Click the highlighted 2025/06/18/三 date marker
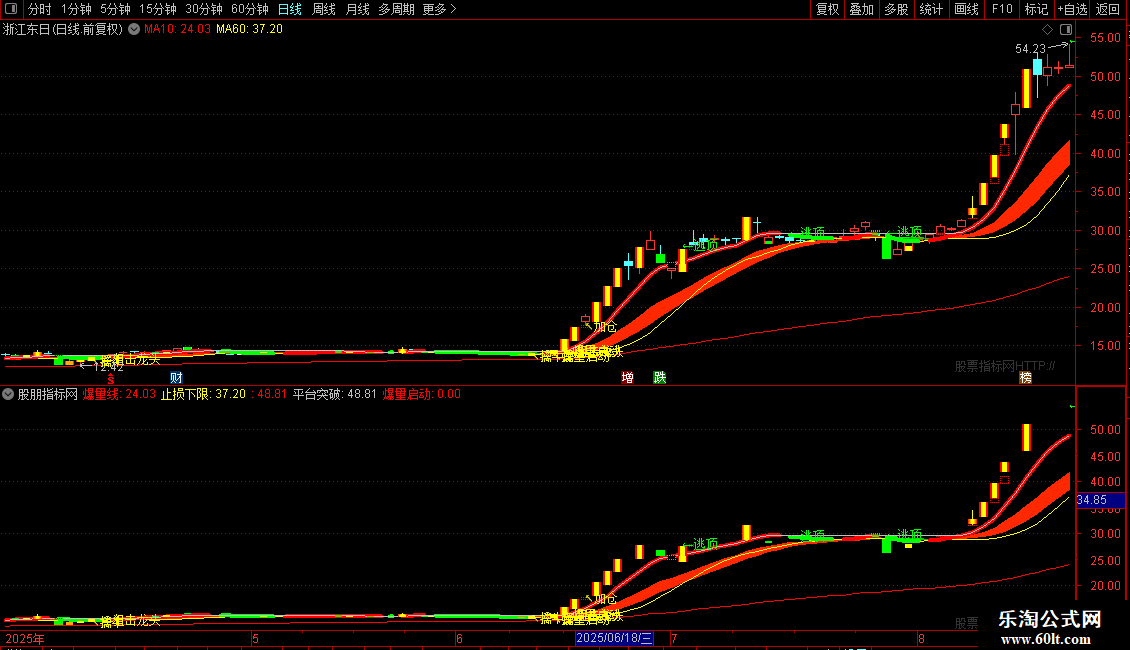Image resolution: width=1130 pixels, height=650 pixels. click(x=614, y=638)
